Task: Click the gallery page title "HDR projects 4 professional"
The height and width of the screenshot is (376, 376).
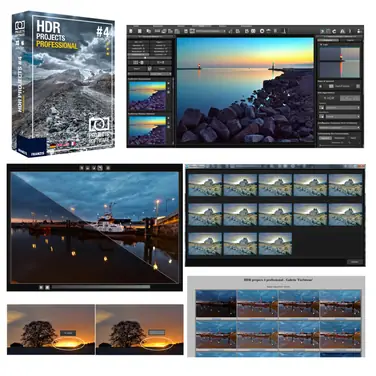Action: 264,280
